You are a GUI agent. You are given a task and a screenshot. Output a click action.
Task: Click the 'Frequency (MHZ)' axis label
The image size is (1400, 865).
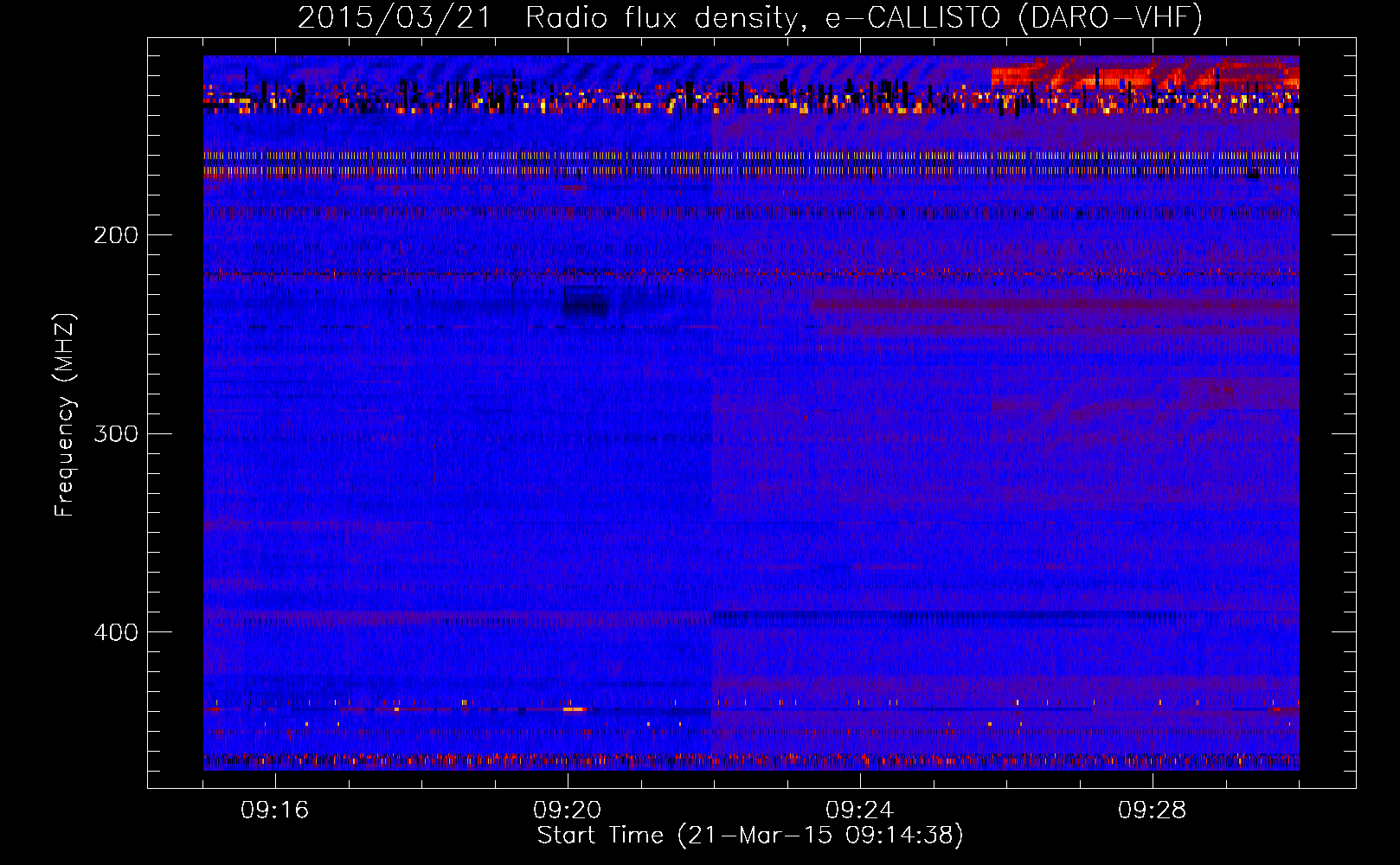[65, 414]
